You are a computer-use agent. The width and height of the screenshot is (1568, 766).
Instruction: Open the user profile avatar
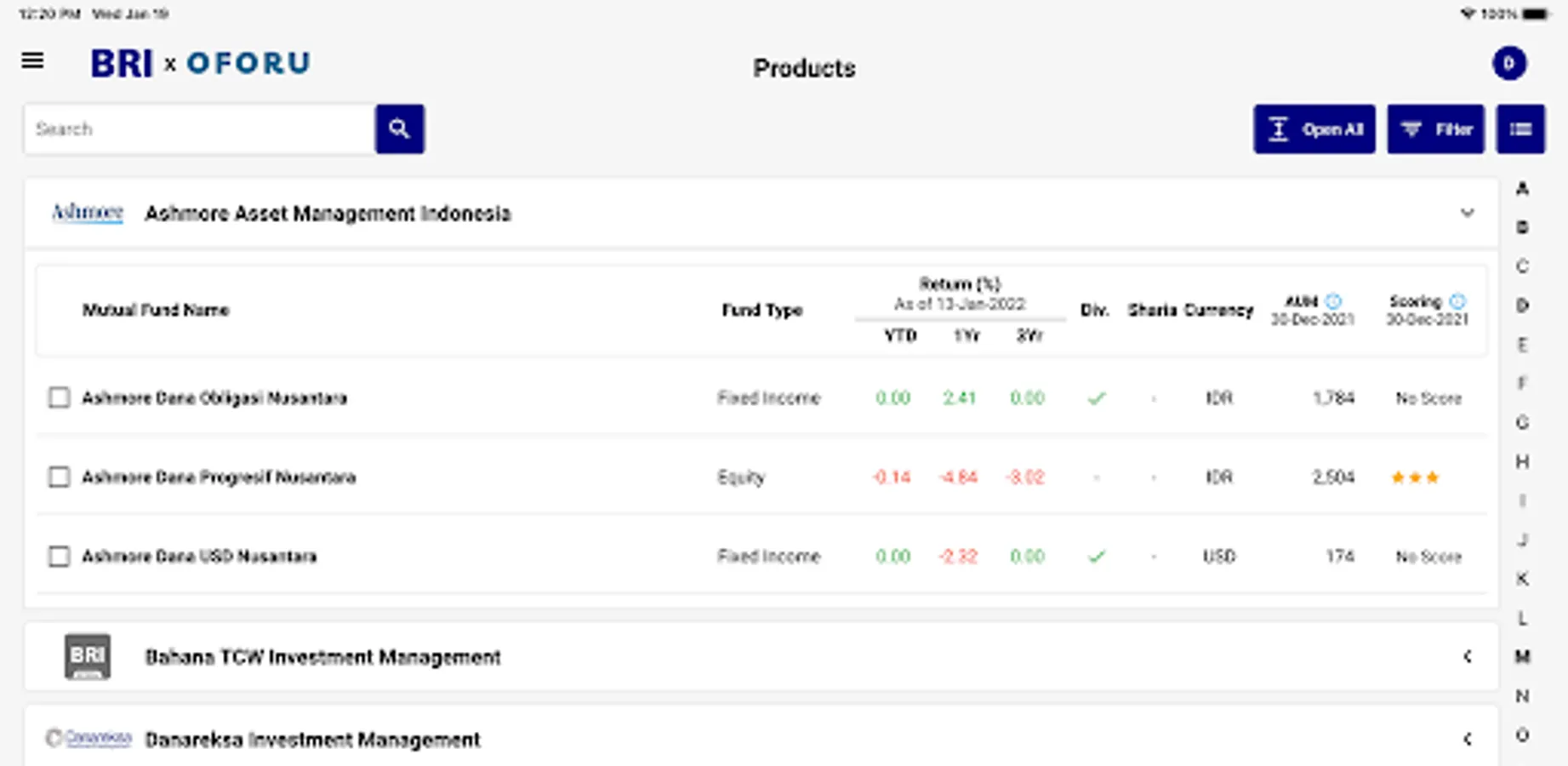1508,64
